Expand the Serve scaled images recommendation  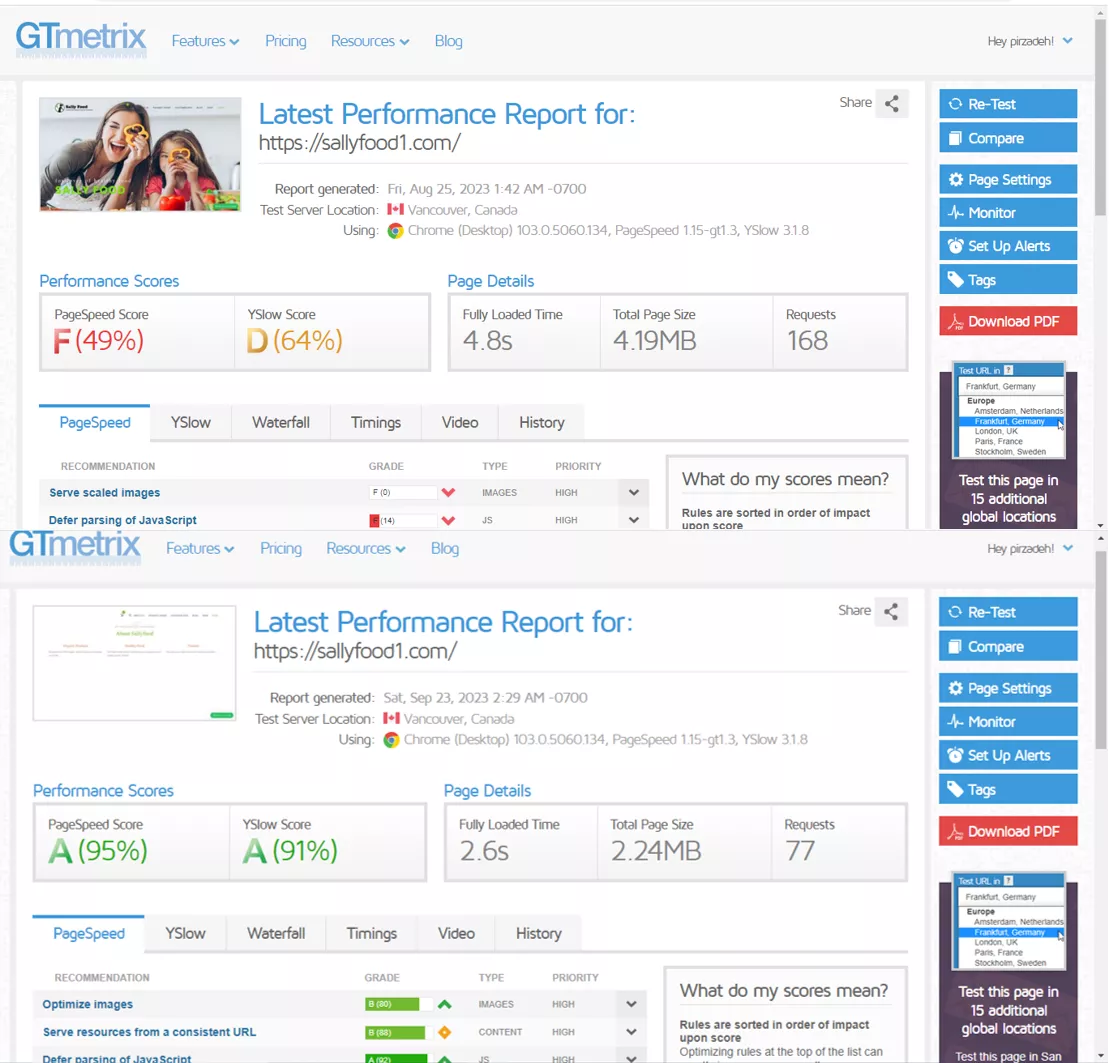pos(634,492)
